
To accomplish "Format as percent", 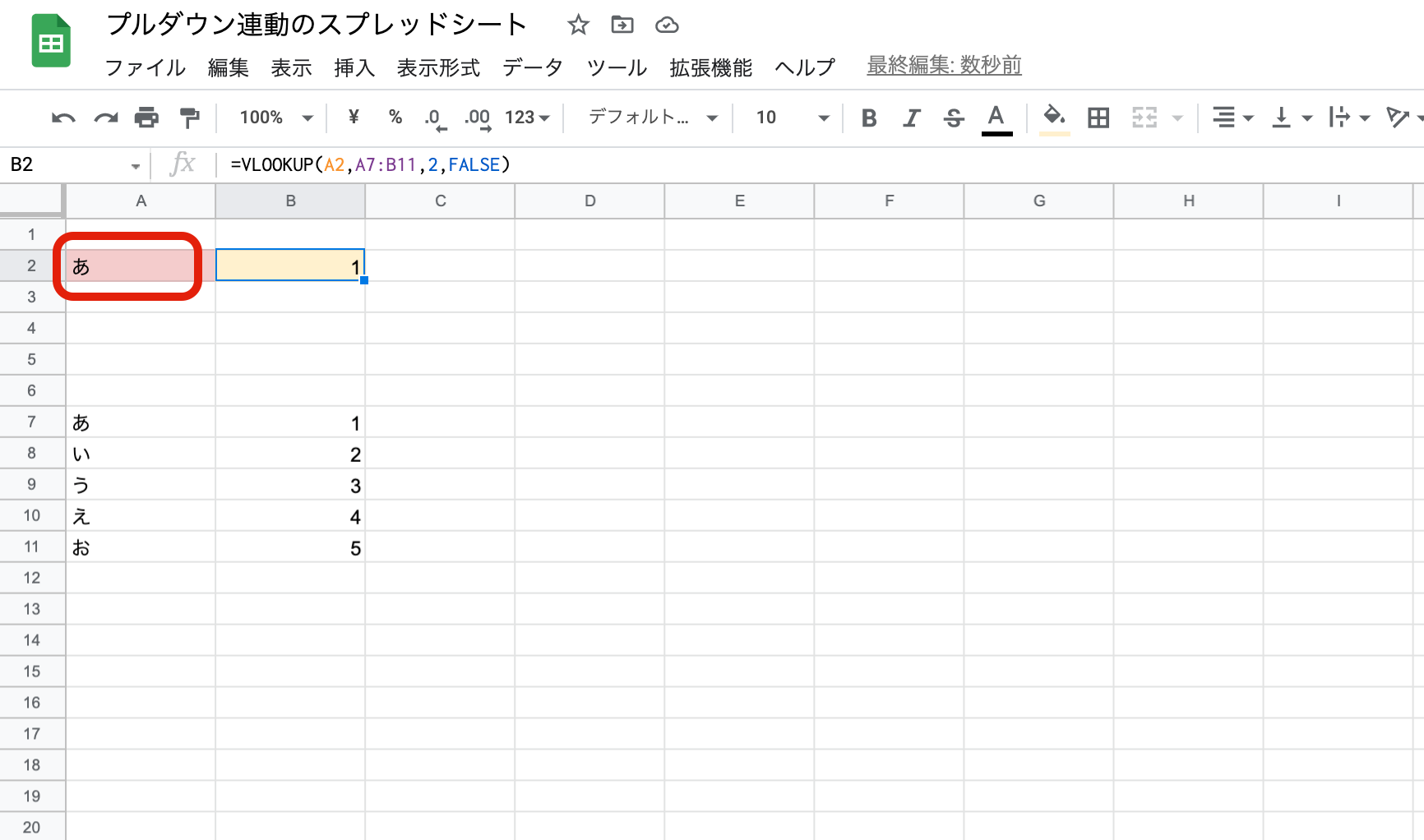I will point(395,118).
